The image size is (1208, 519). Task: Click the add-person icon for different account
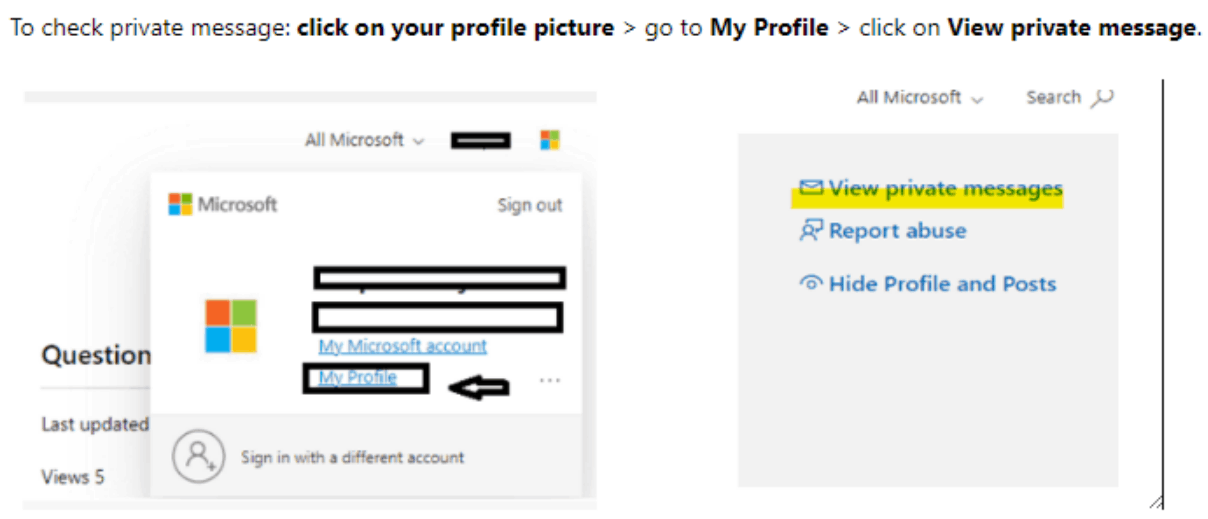pos(198,457)
